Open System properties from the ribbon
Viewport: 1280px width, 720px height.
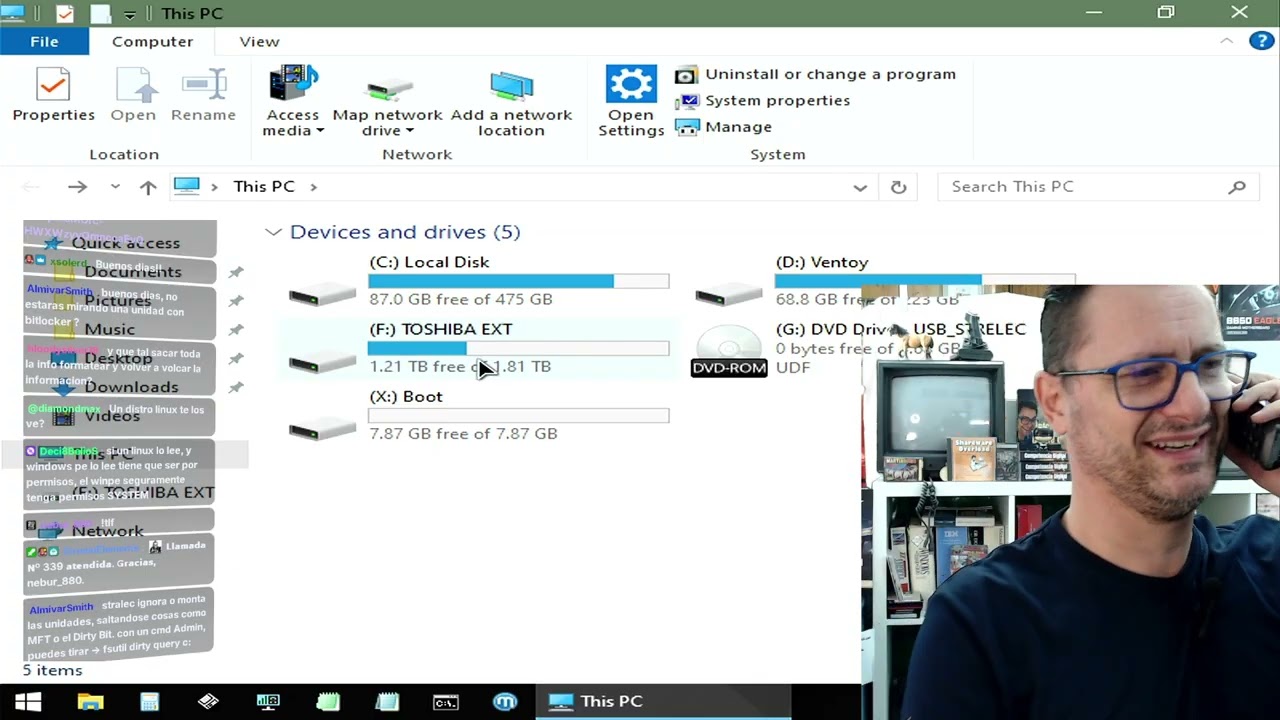tap(763, 100)
